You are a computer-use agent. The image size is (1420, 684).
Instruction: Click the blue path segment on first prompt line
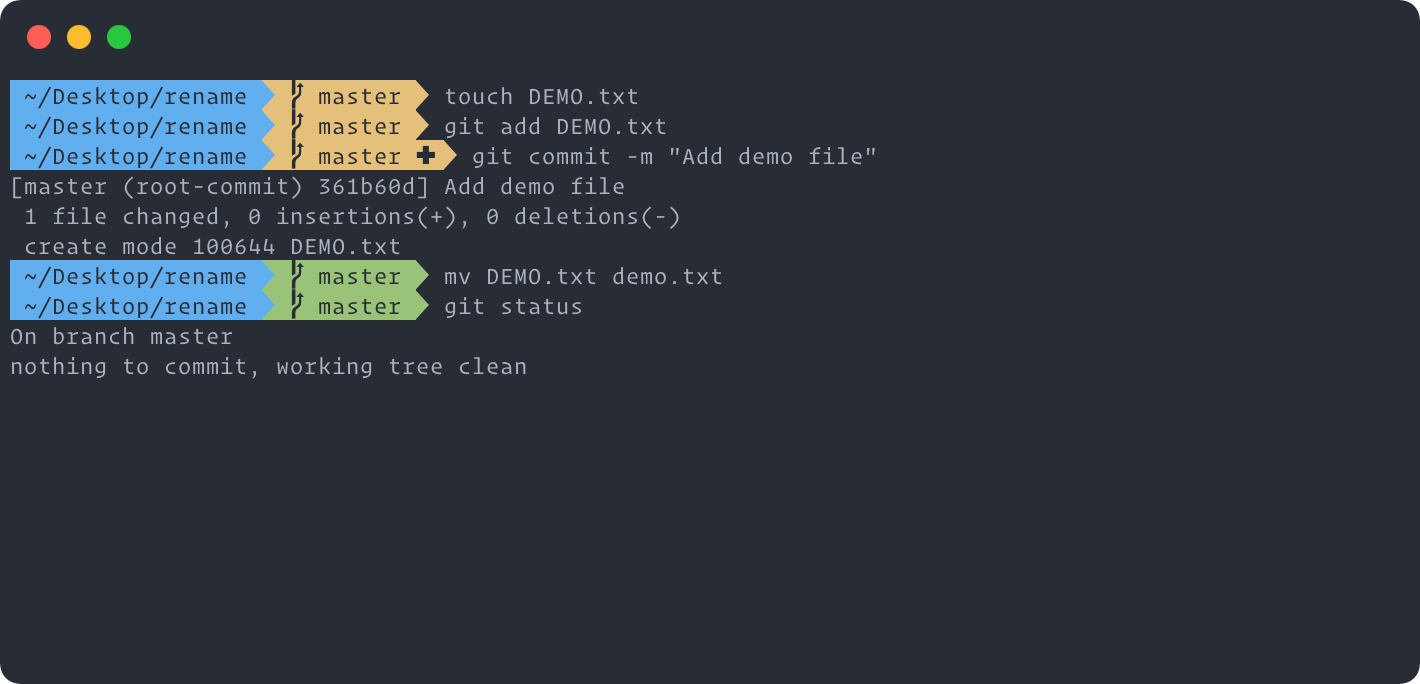[136, 96]
